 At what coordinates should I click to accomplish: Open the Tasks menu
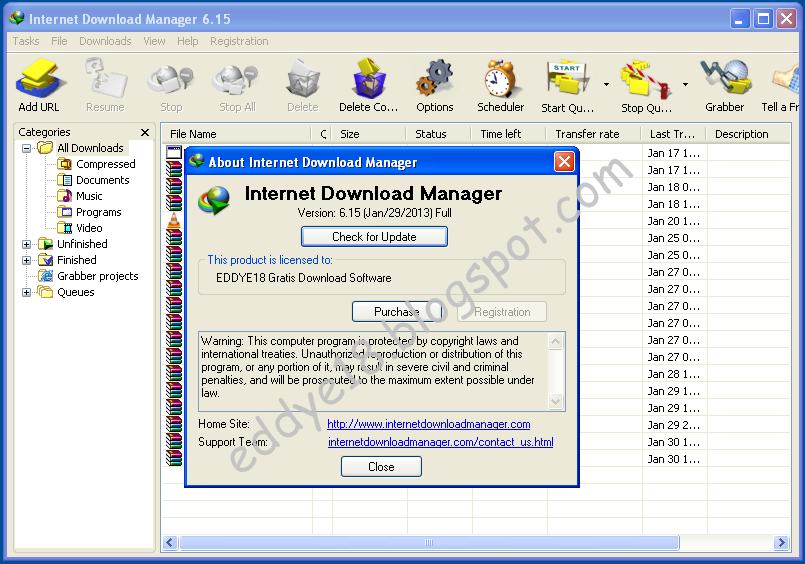click(x=26, y=41)
